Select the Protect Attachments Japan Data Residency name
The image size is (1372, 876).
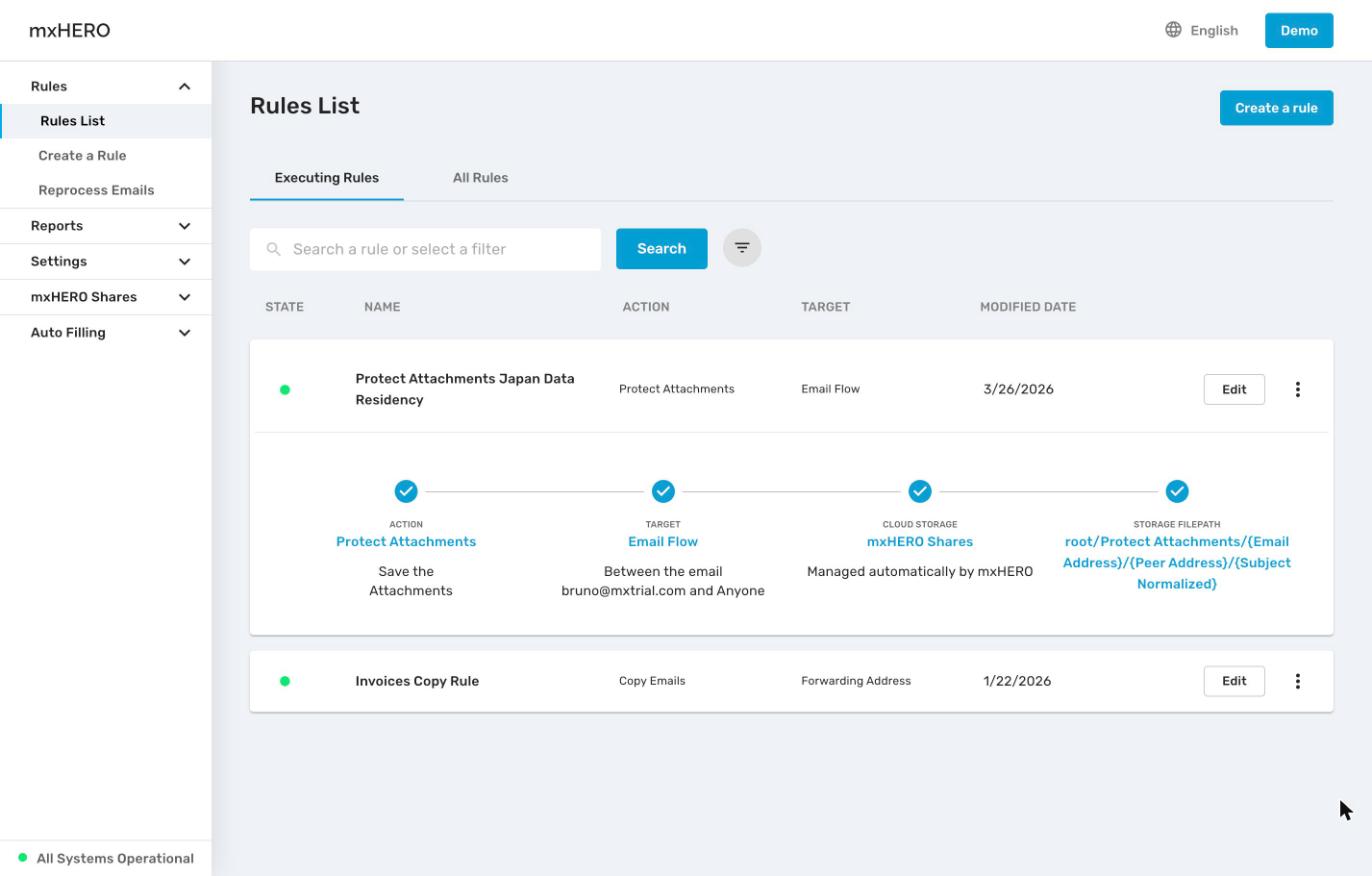(x=465, y=389)
